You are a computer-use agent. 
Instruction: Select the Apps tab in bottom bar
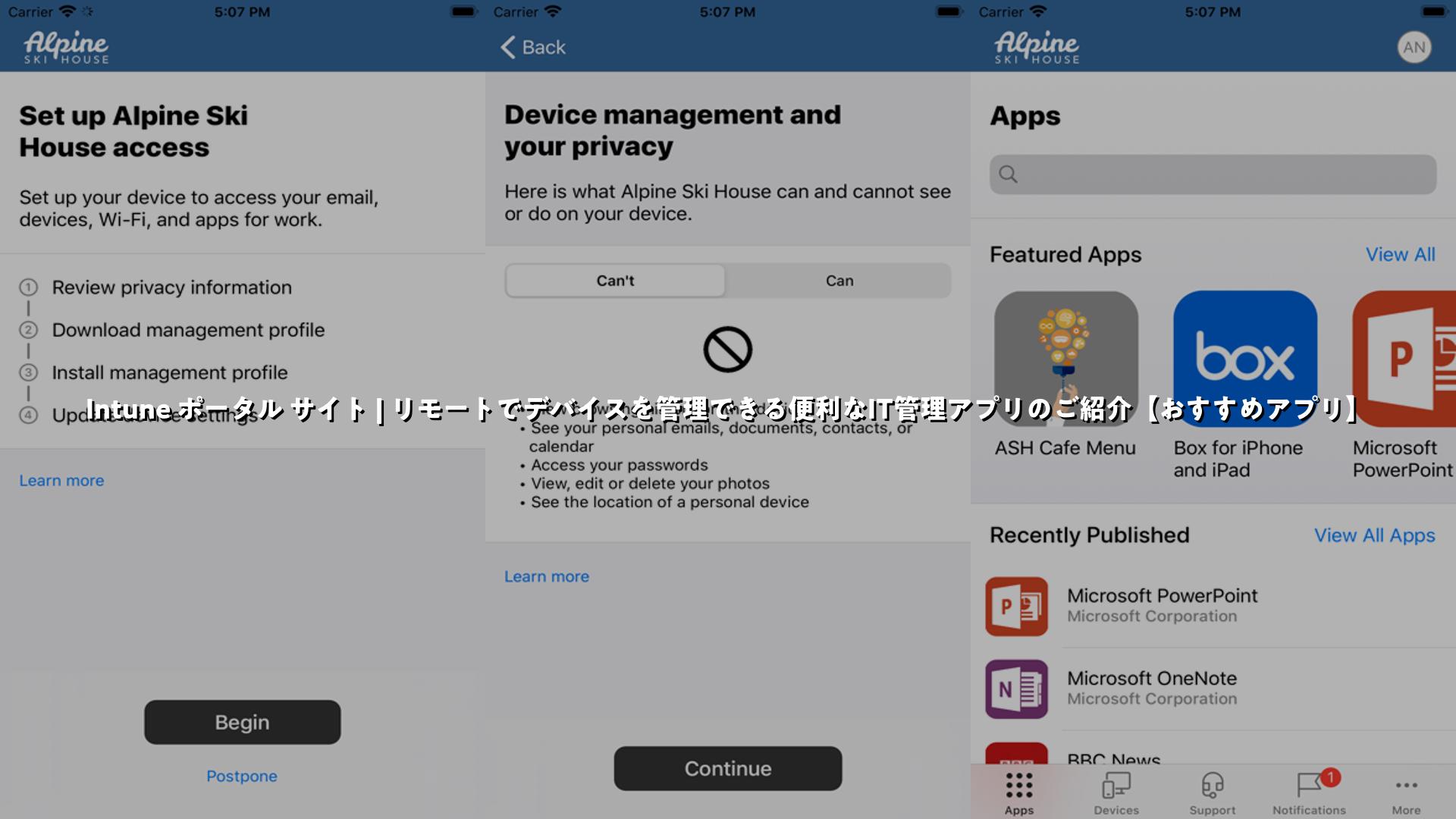[1019, 793]
